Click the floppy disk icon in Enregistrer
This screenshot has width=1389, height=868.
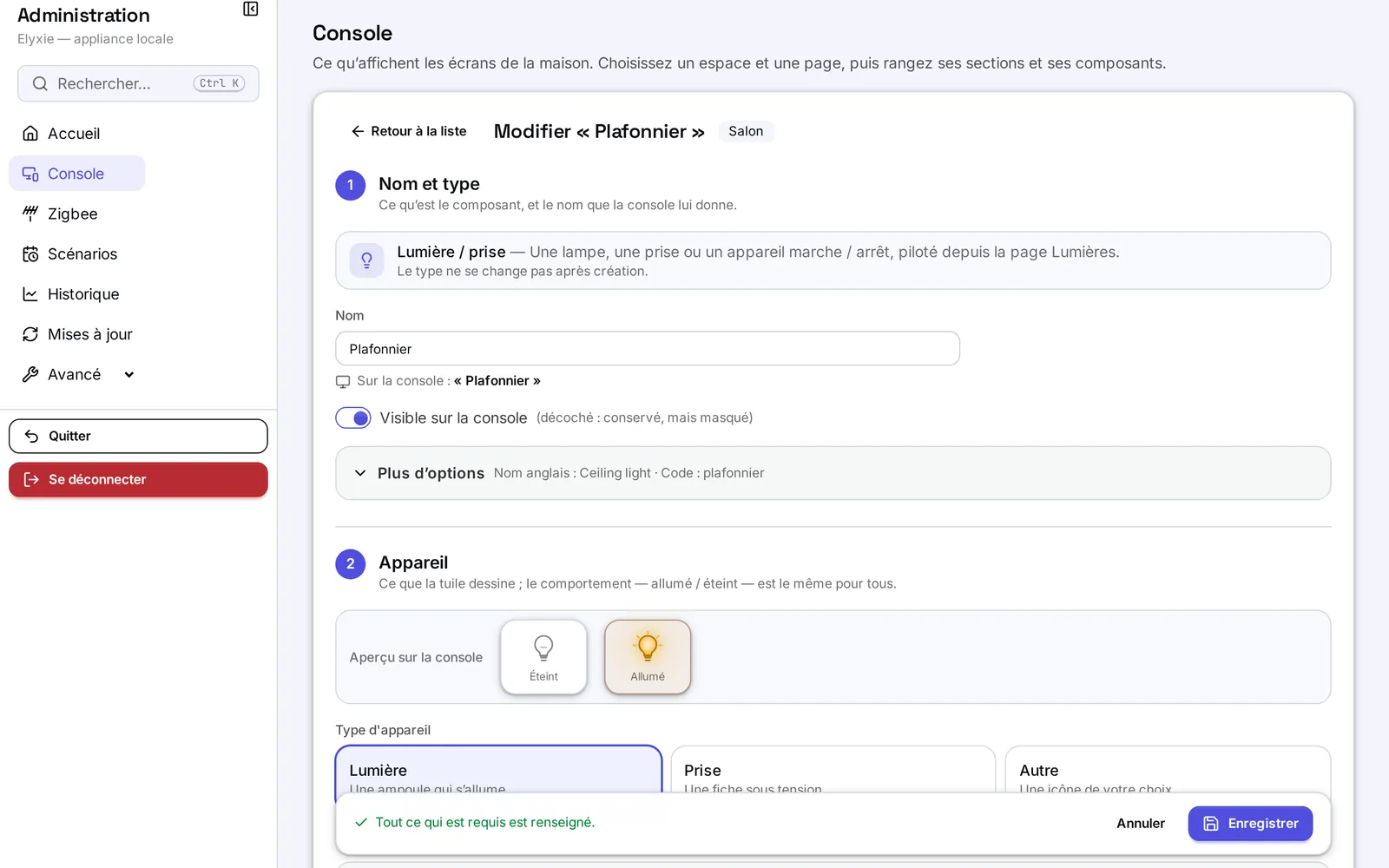[x=1211, y=824]
